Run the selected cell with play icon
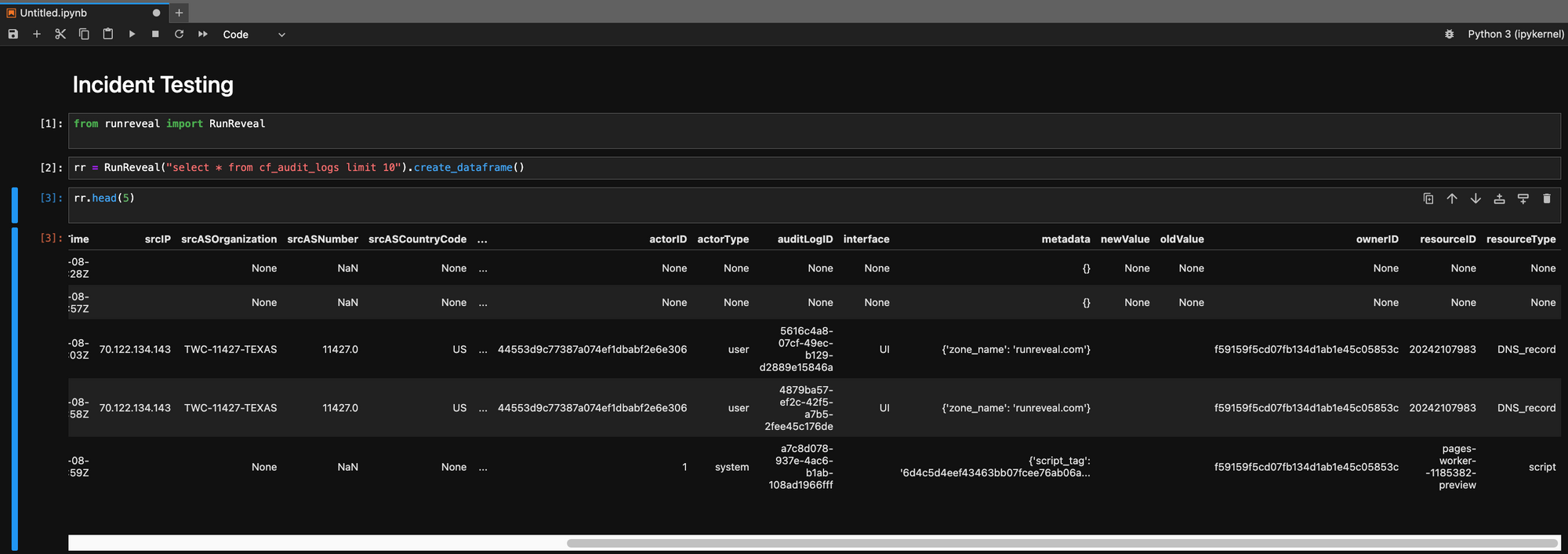Screen dimensions: 1568x554 pyautogui.click(x=132, y=35)
